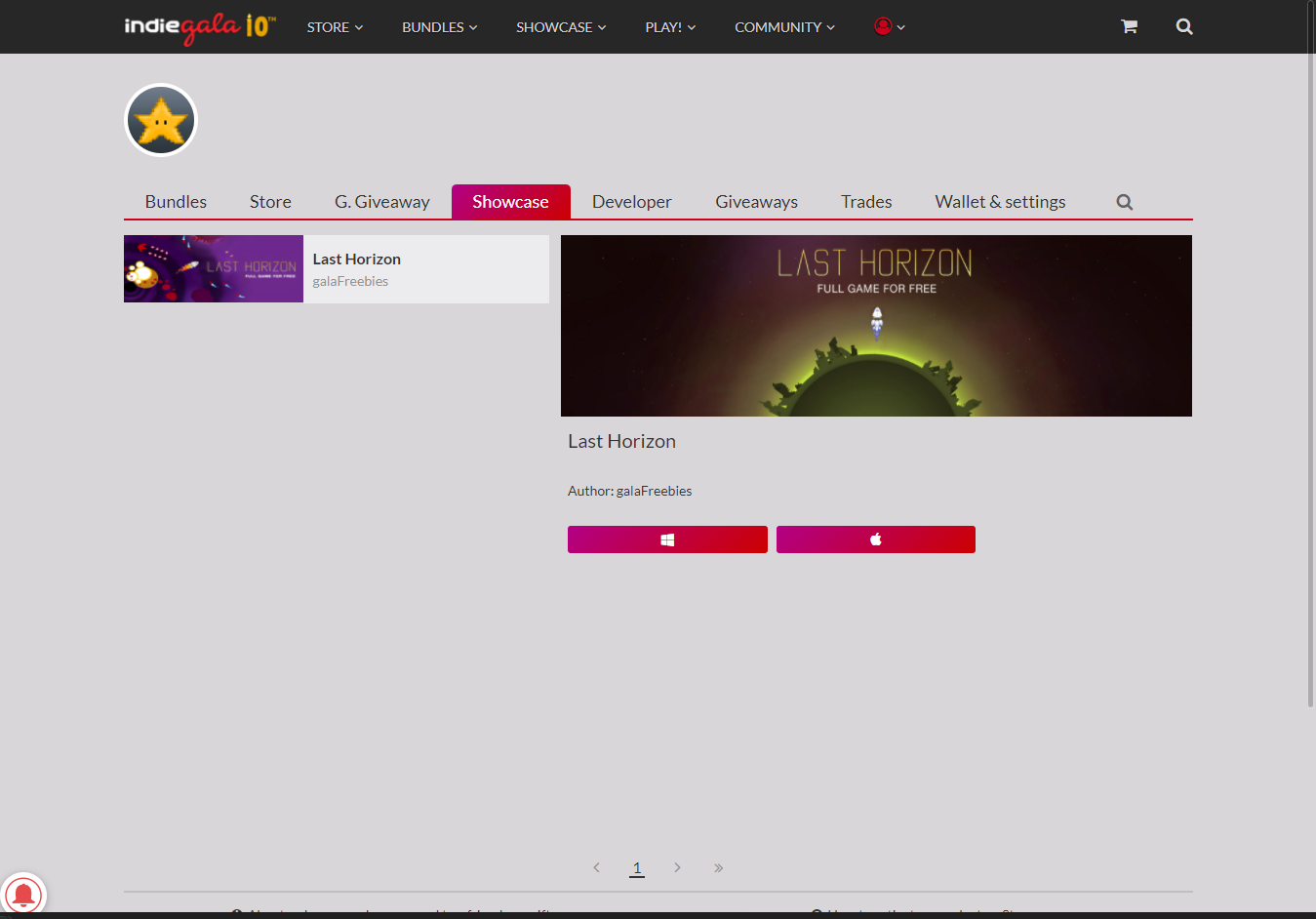Switch to the Developer tab
The height and width of the screenshot is (919, 1316).
click(631, 202)
